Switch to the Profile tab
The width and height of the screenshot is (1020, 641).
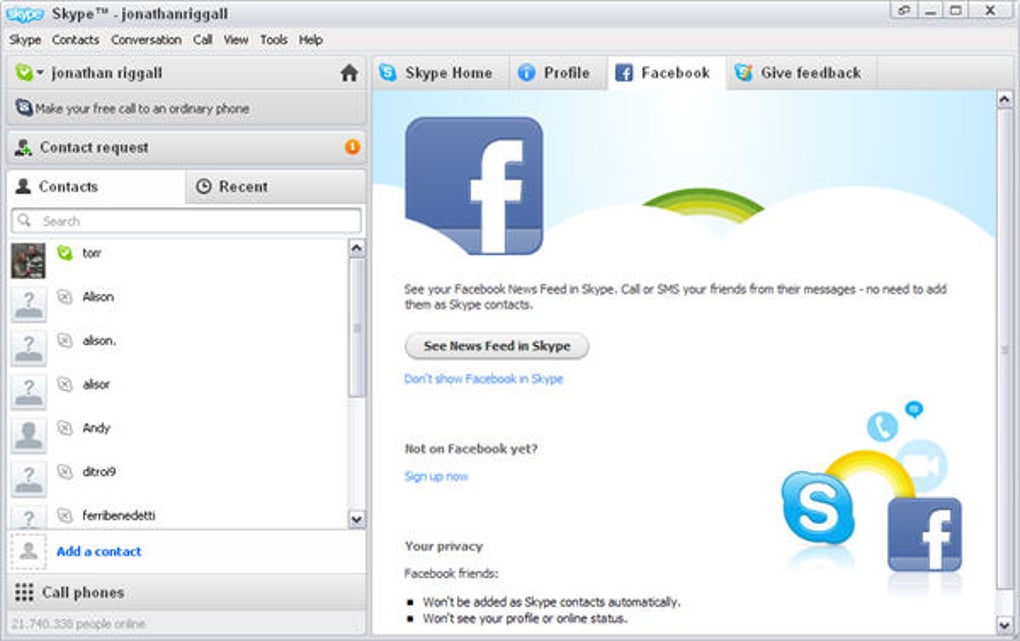click(x=557, y=73)
